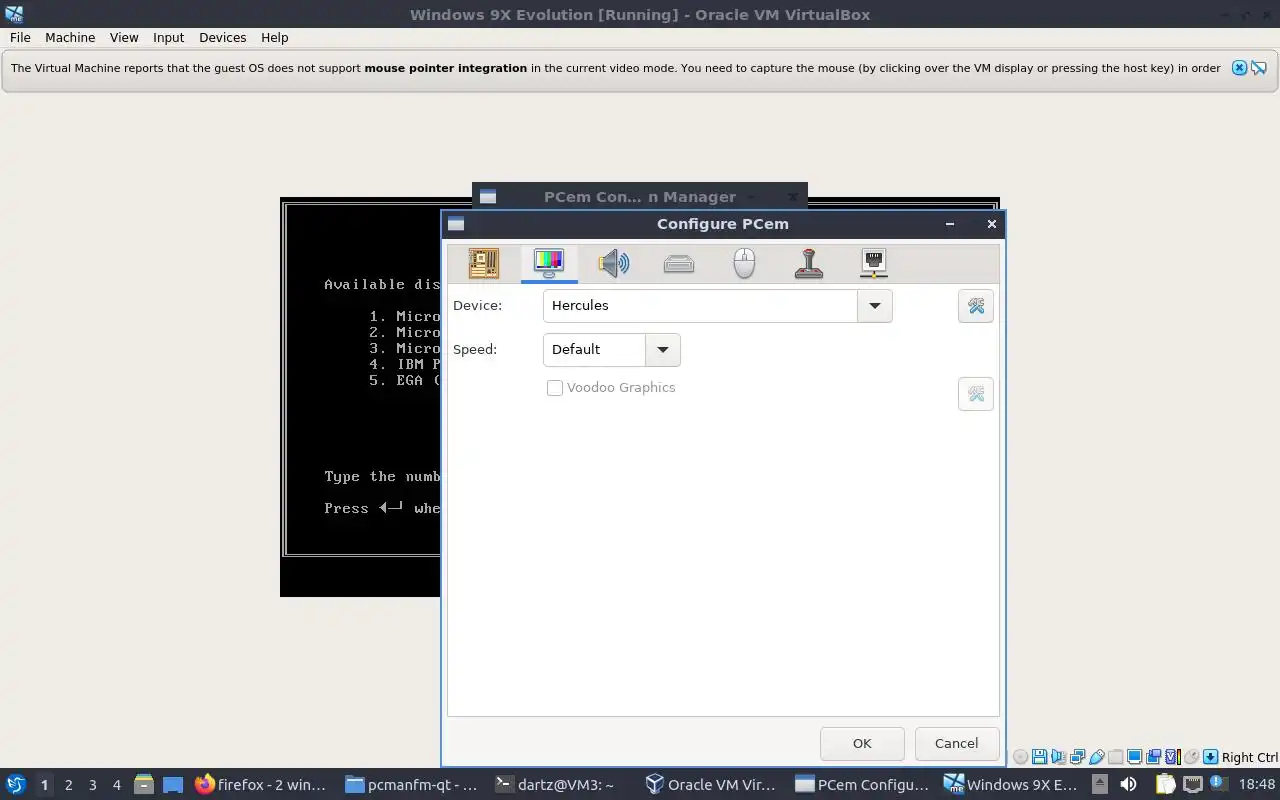Click the network connection tray icon

pyautogui.click(x=1194, y=784)
